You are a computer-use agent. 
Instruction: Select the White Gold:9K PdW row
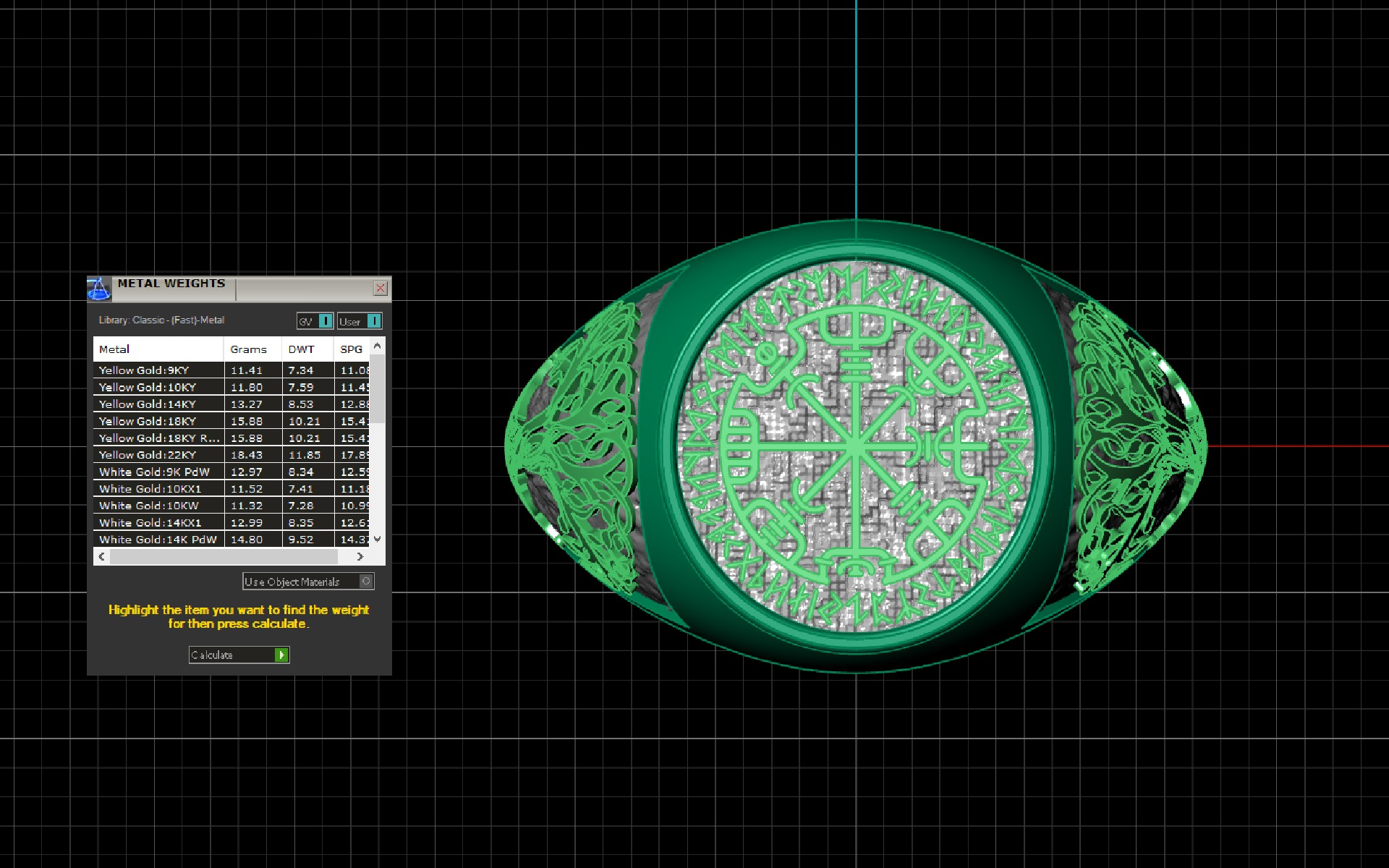[x=154, y=472]
